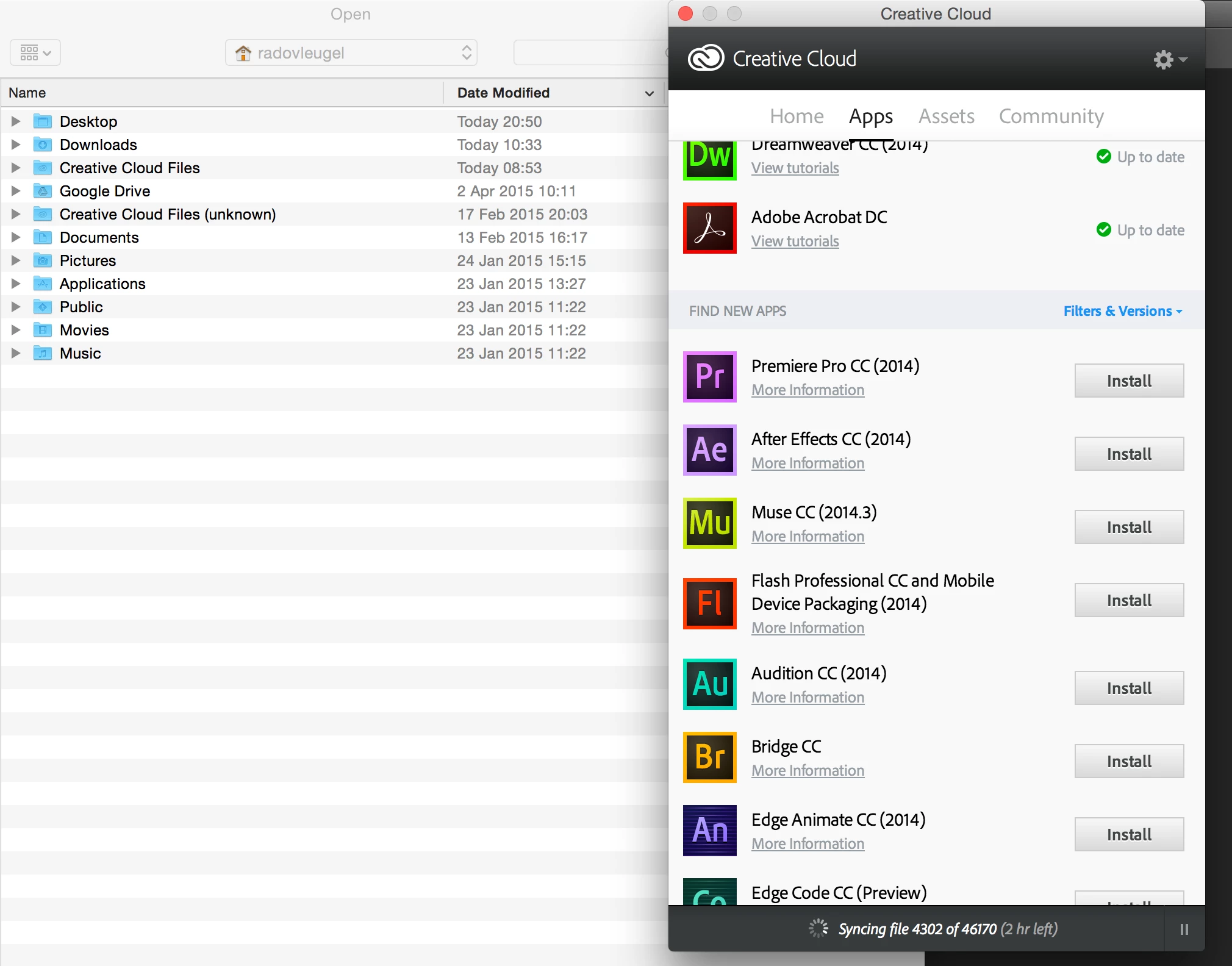Viewport: 1232px width, 966px height.
Task: Click the Adobe Acrobat DC icon
Action: click(709, 228)
